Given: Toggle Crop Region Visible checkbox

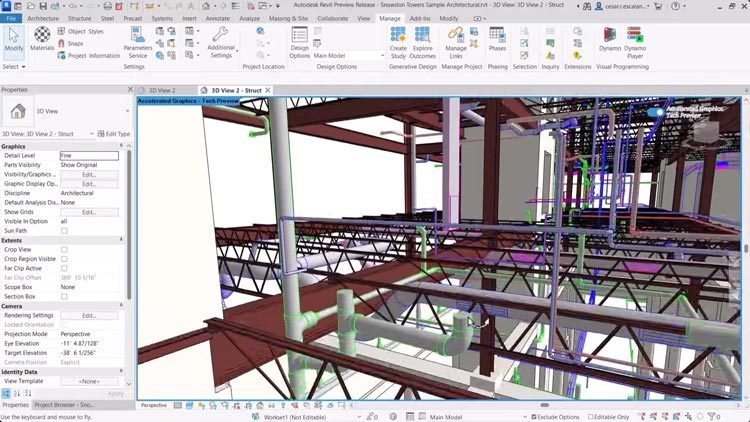Looking at the screenshot, I should [64, 259].
